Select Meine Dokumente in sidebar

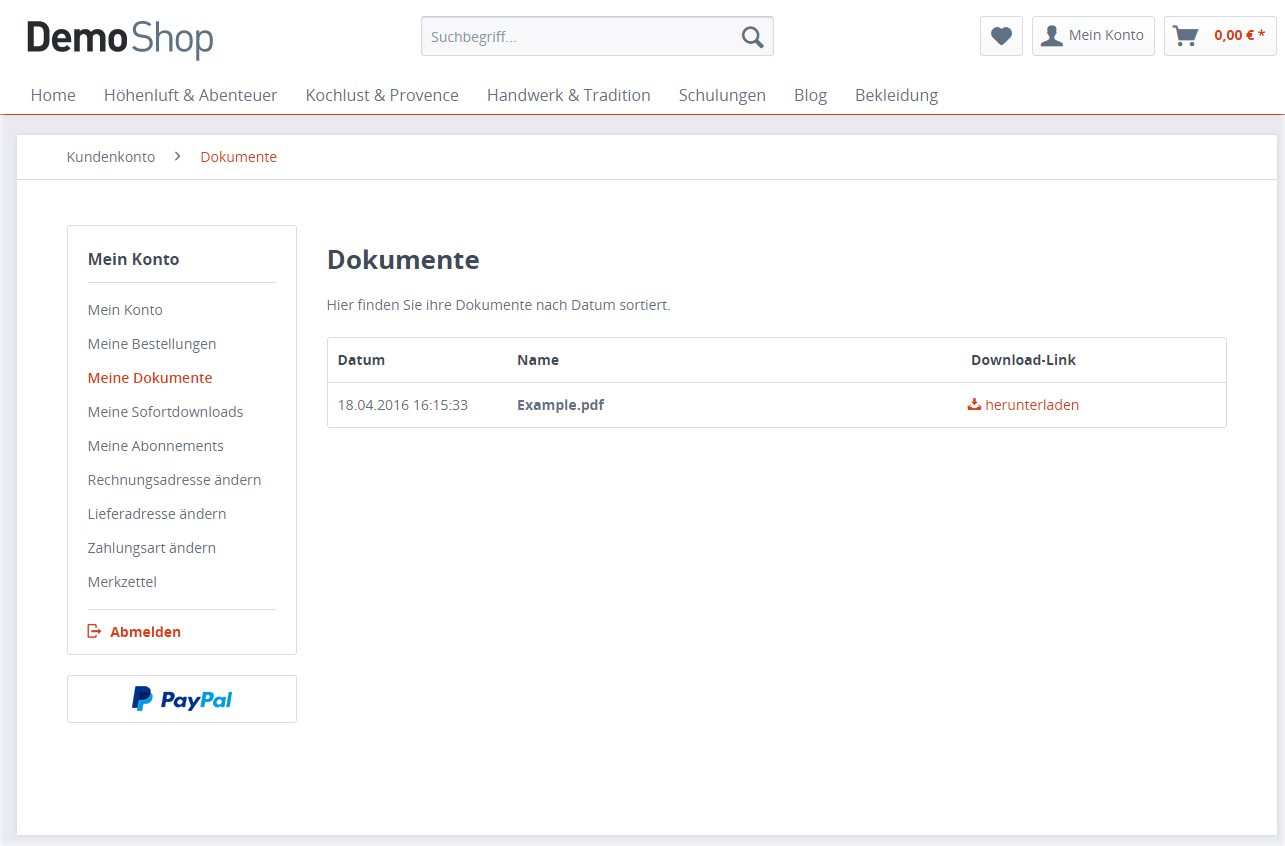150,378
